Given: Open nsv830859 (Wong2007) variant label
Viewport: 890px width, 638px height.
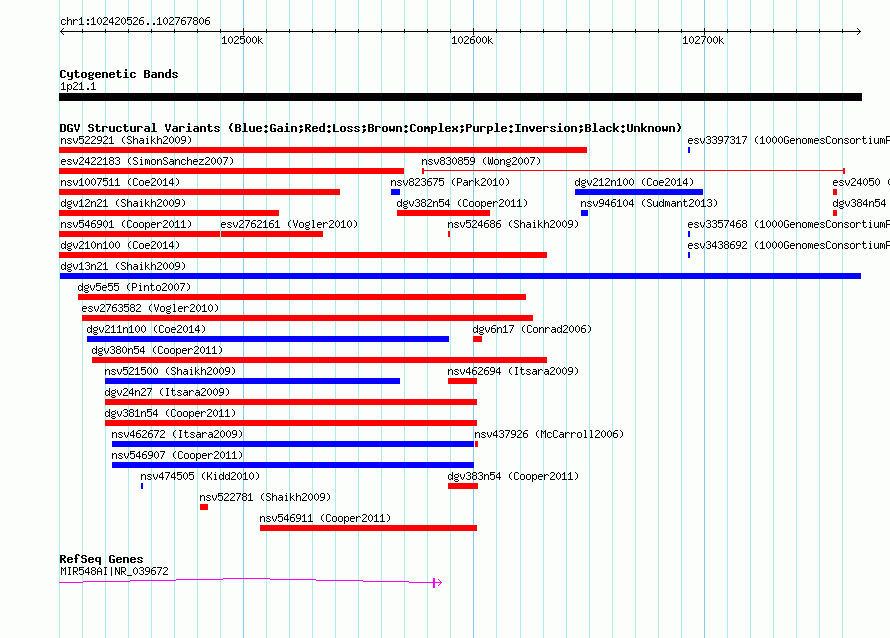Looking at the screenshot, I should click(481, 161).
